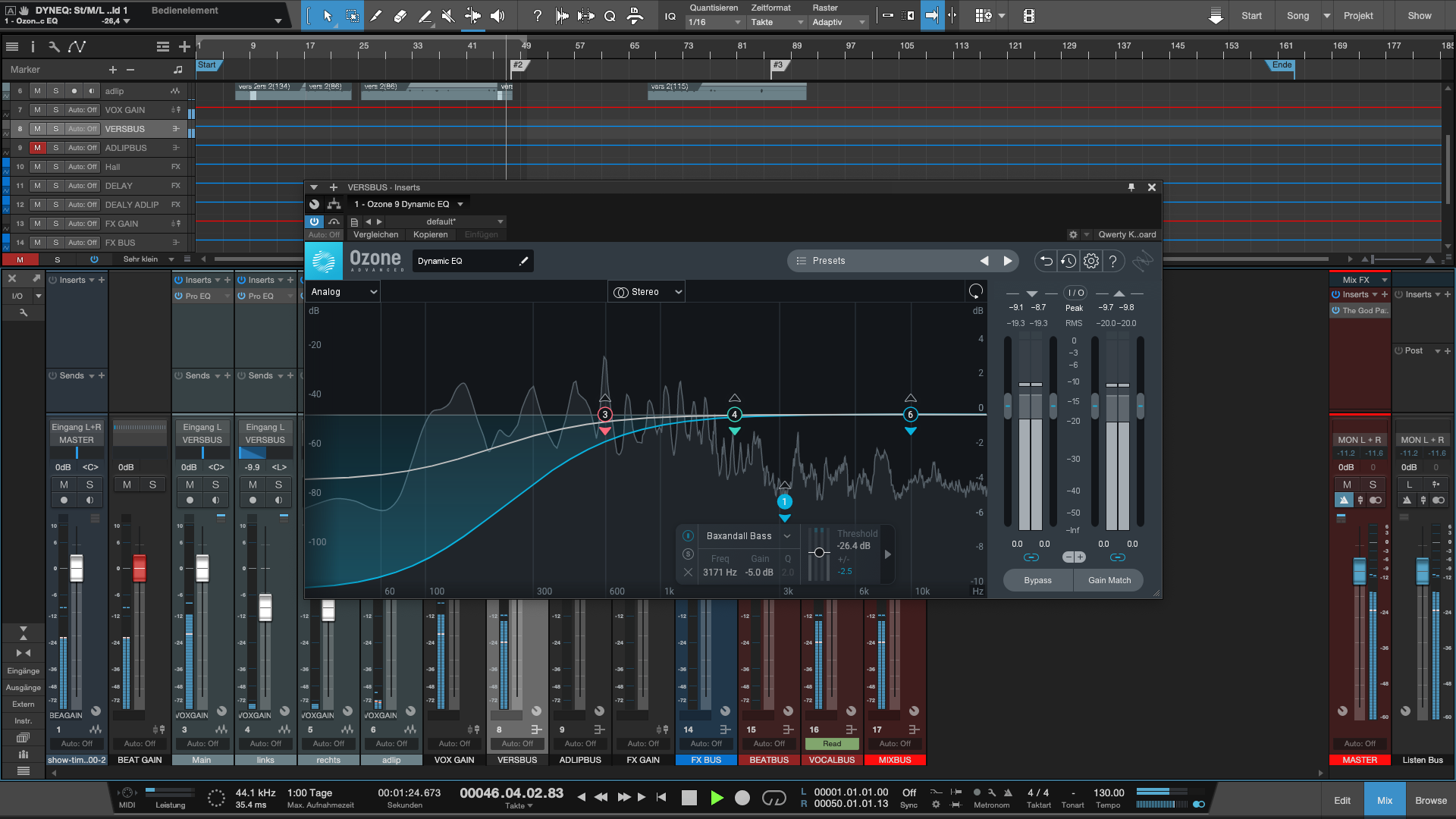The height and width of the screenshot is (819, 1456).
Task: Adjust the BEAT GAIN red fader
Action: [140, 568]
